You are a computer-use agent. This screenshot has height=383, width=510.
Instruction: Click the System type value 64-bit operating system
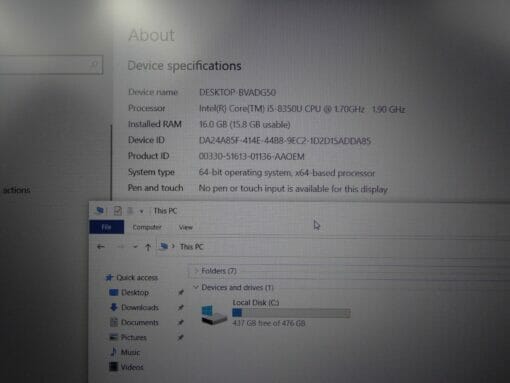(287, 173)
